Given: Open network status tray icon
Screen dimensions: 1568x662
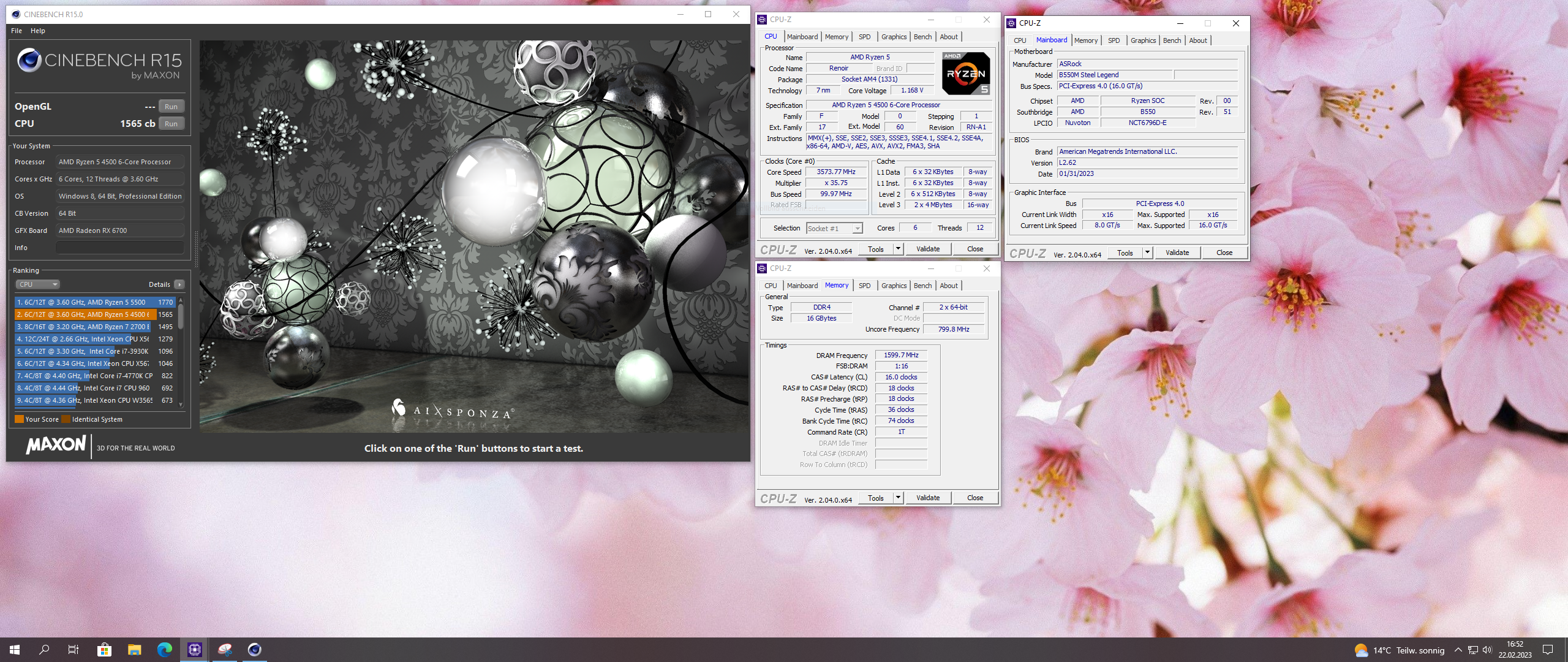Looking at the screenshot, I should point(1473,650).
